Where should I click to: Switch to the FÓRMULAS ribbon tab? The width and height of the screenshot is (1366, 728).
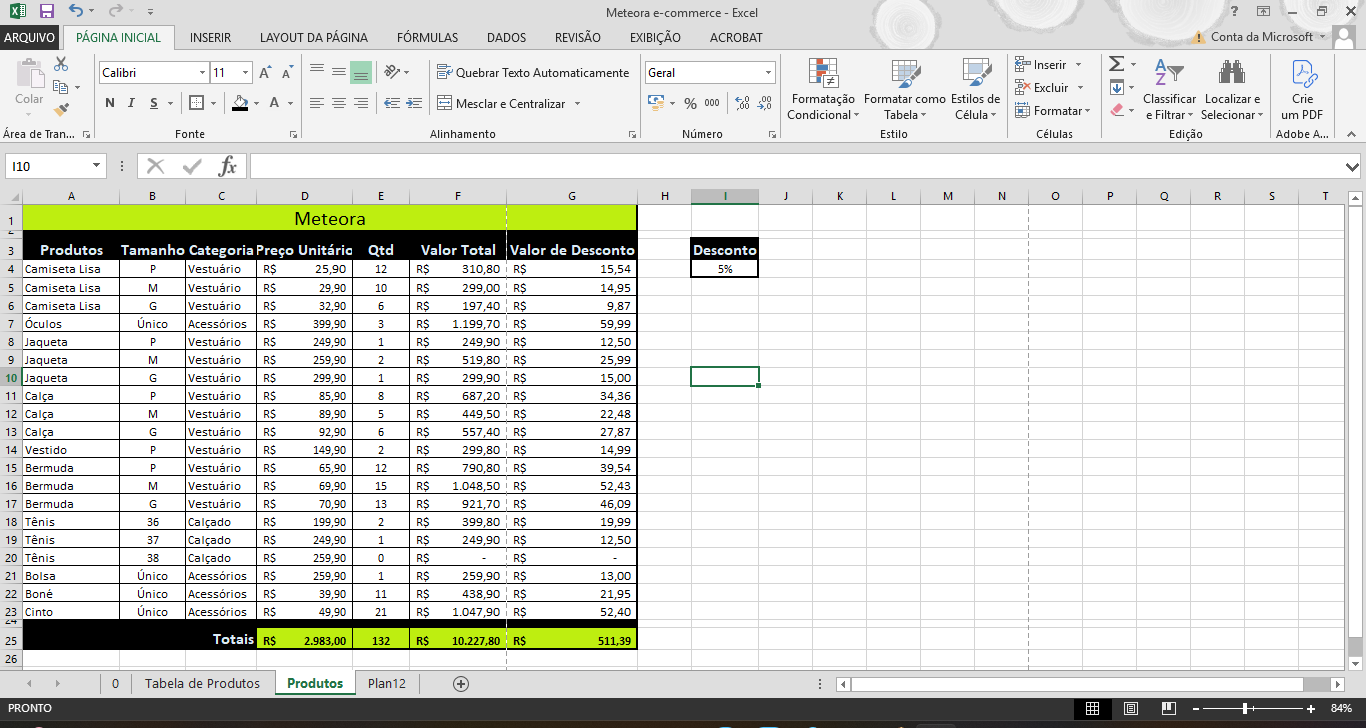pos(427,38)
